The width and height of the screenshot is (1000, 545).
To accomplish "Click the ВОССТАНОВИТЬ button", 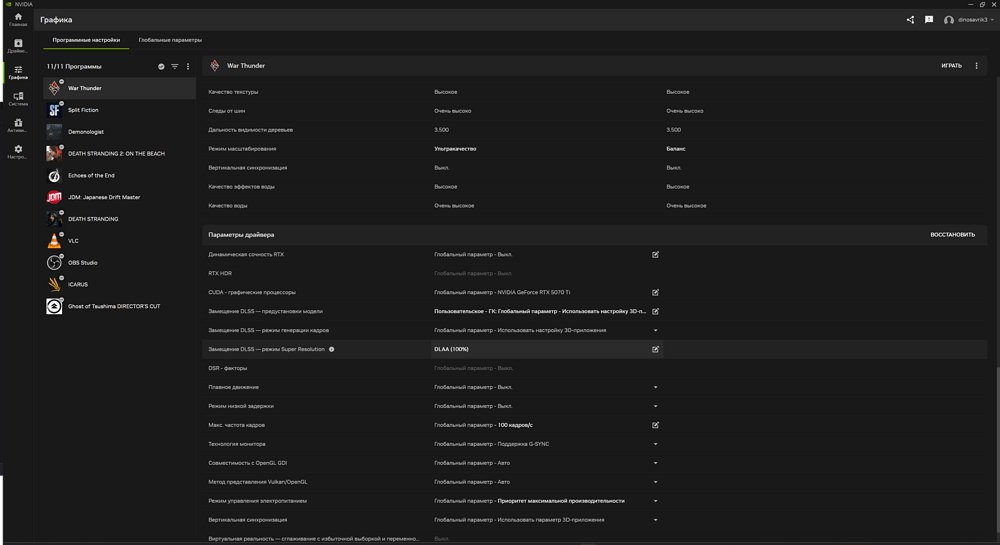I will pyautogui.click(x=952, y=235).
